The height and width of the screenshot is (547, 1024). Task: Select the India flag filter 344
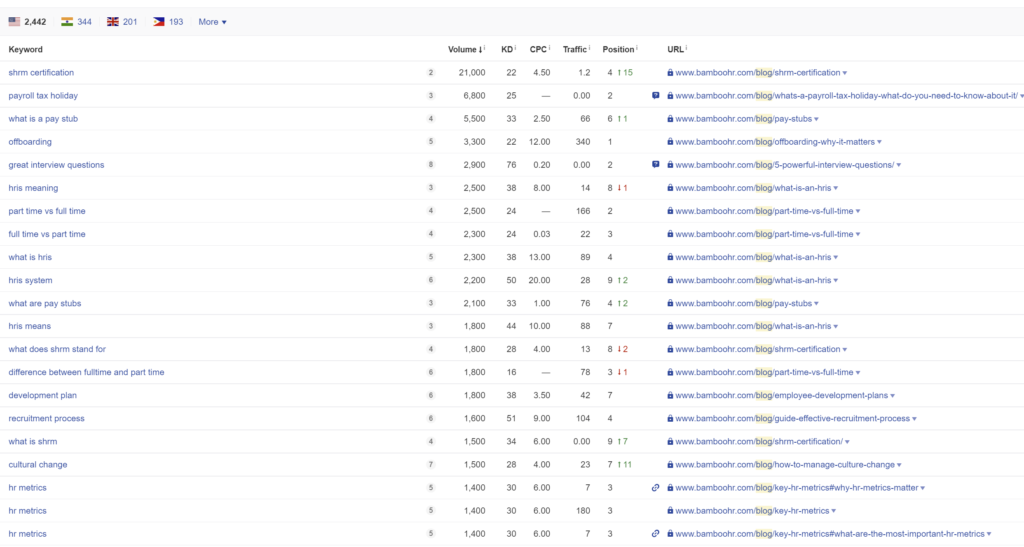[x=76, y=22]
